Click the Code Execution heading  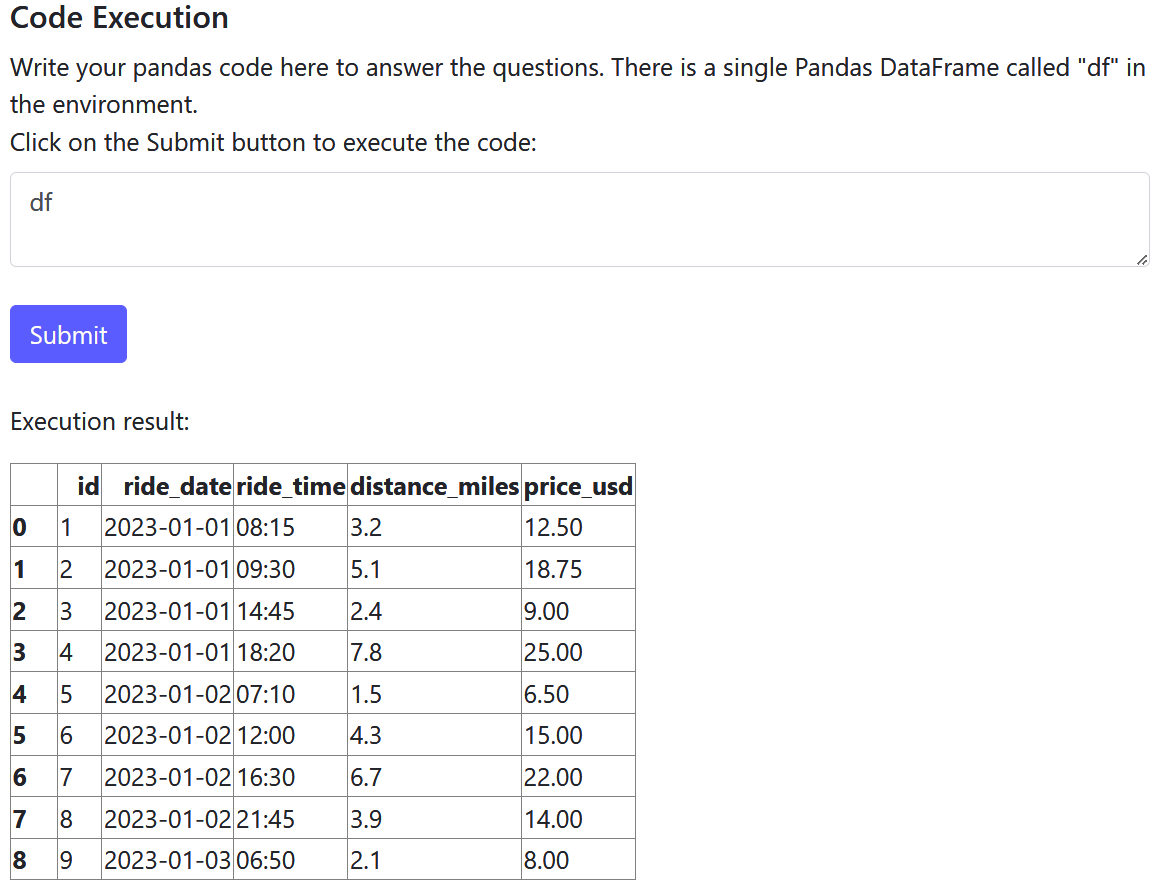tap(119, 17)
